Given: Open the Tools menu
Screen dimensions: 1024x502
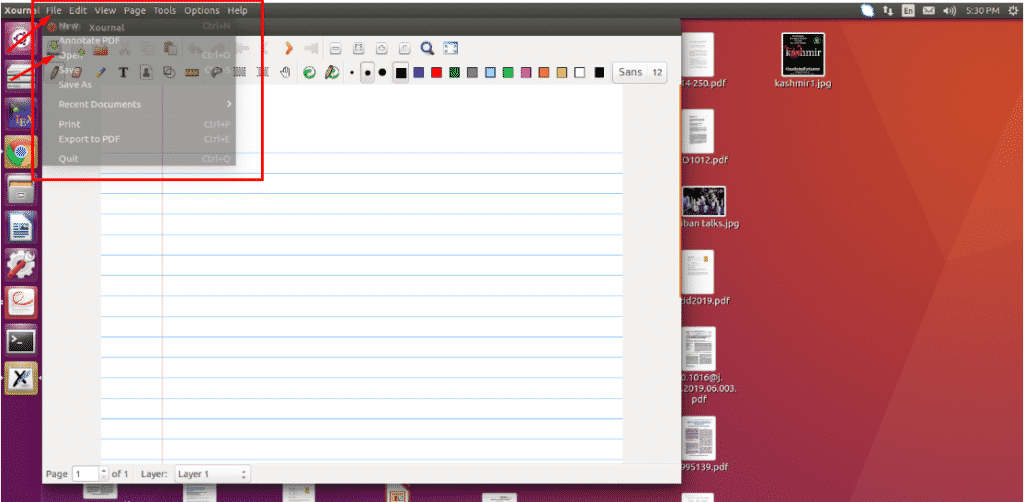Looking at the screenshot, I should [165, 10].
